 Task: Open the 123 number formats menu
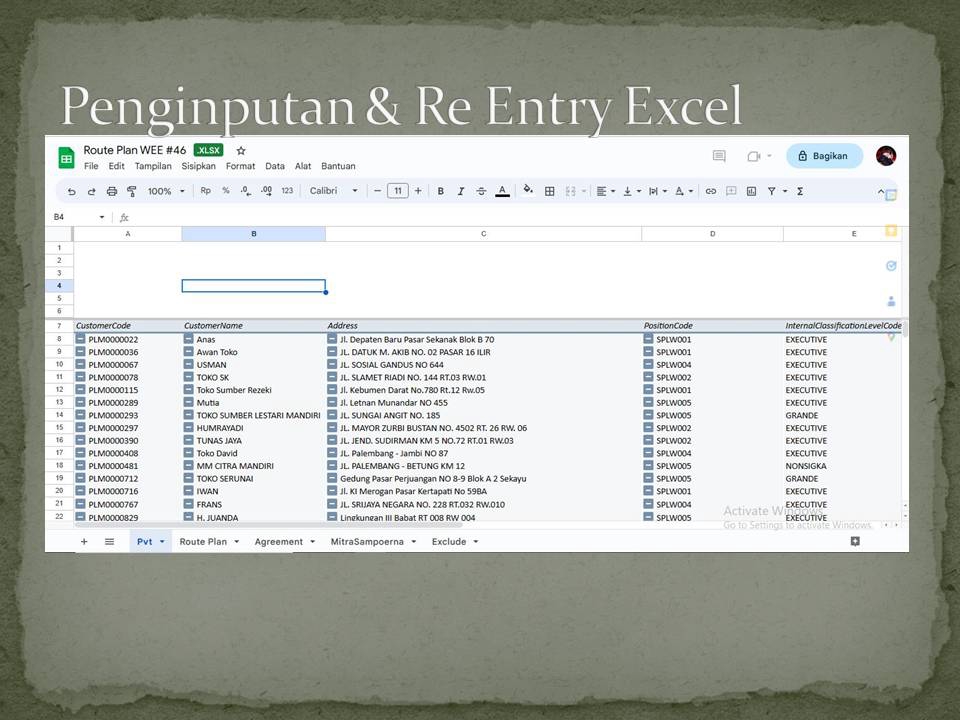click(287, 191)
